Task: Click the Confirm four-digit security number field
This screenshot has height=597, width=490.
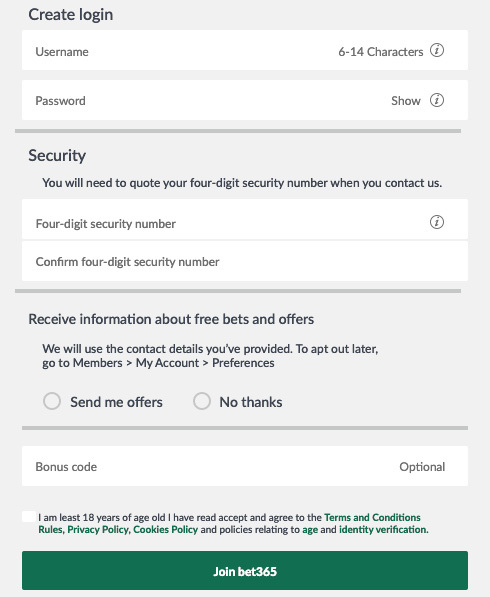Action: coord(245,261)
